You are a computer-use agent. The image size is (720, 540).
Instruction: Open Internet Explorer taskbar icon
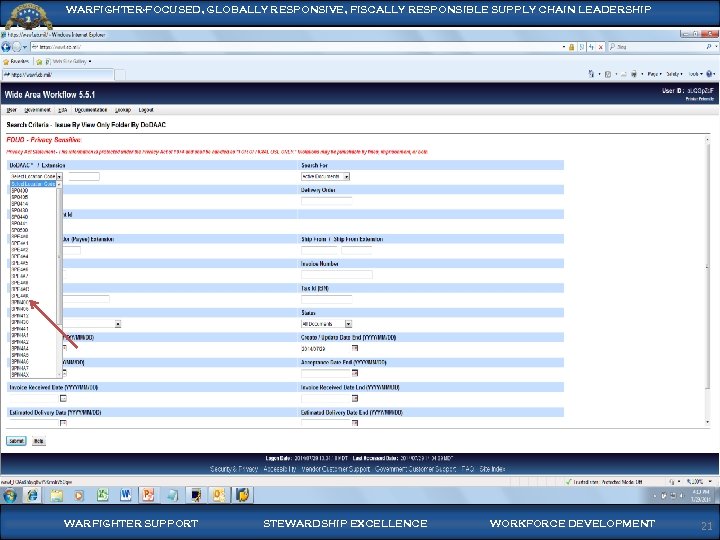32,494
